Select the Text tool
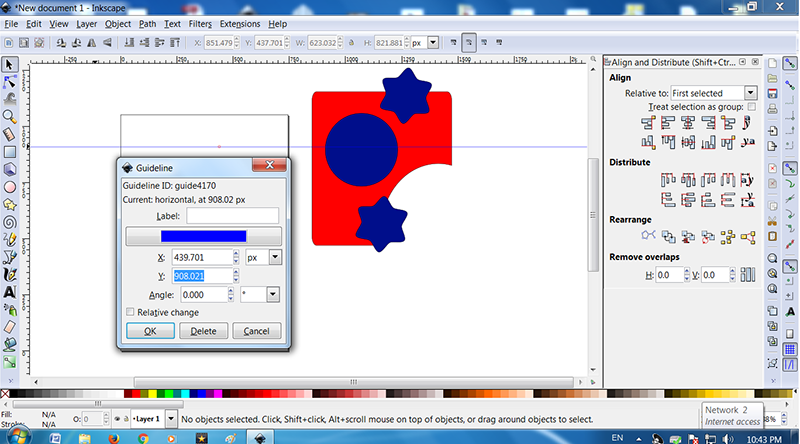Viewport: 800px width, 444px height. click(10, 292)
